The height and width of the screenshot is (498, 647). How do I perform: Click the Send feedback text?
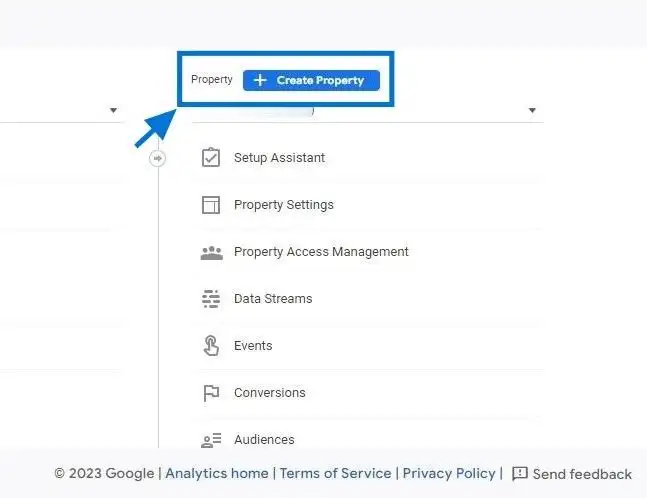click(x=582, y=474)
